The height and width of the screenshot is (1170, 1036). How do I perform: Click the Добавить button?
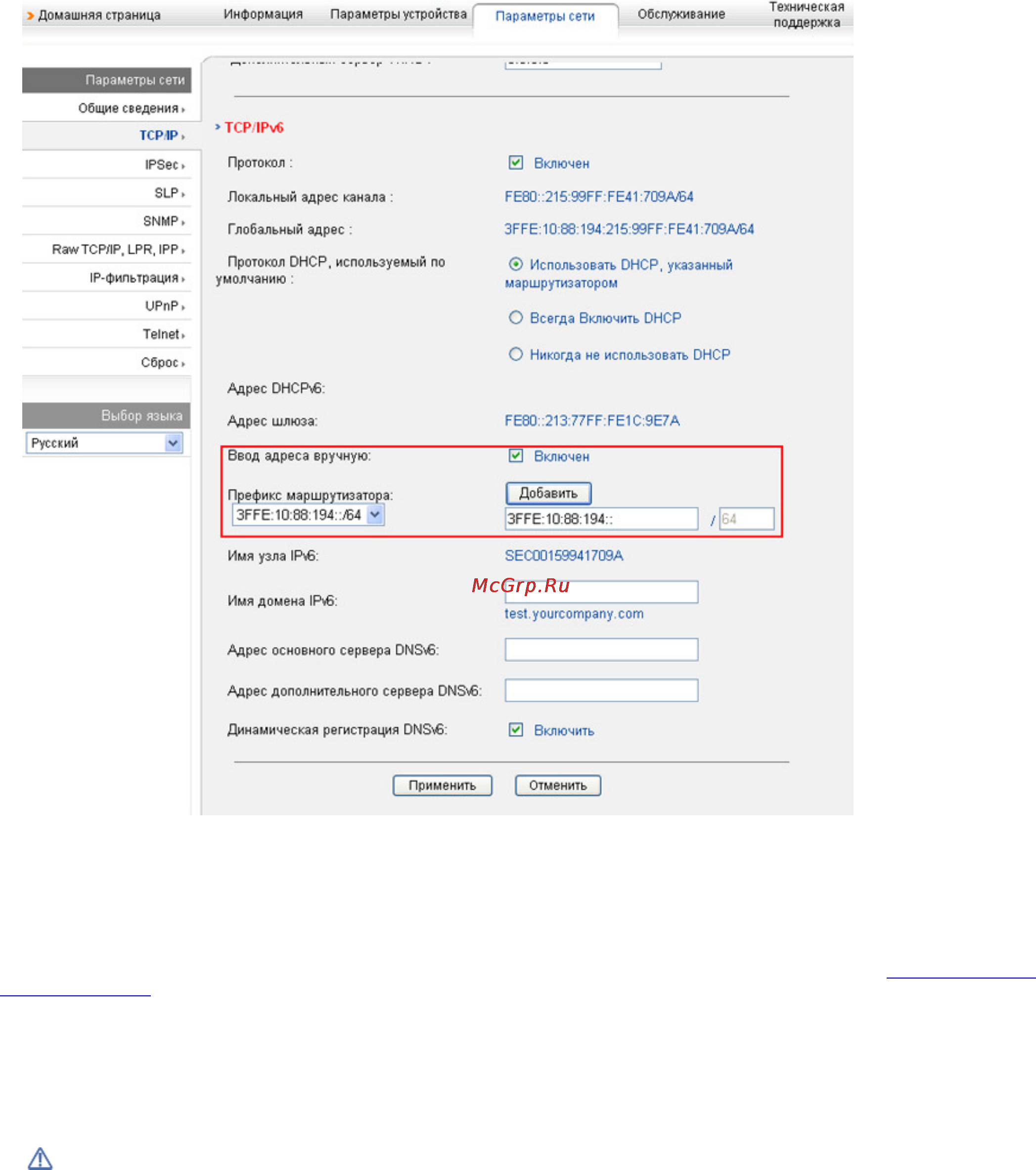pos(548,493)
